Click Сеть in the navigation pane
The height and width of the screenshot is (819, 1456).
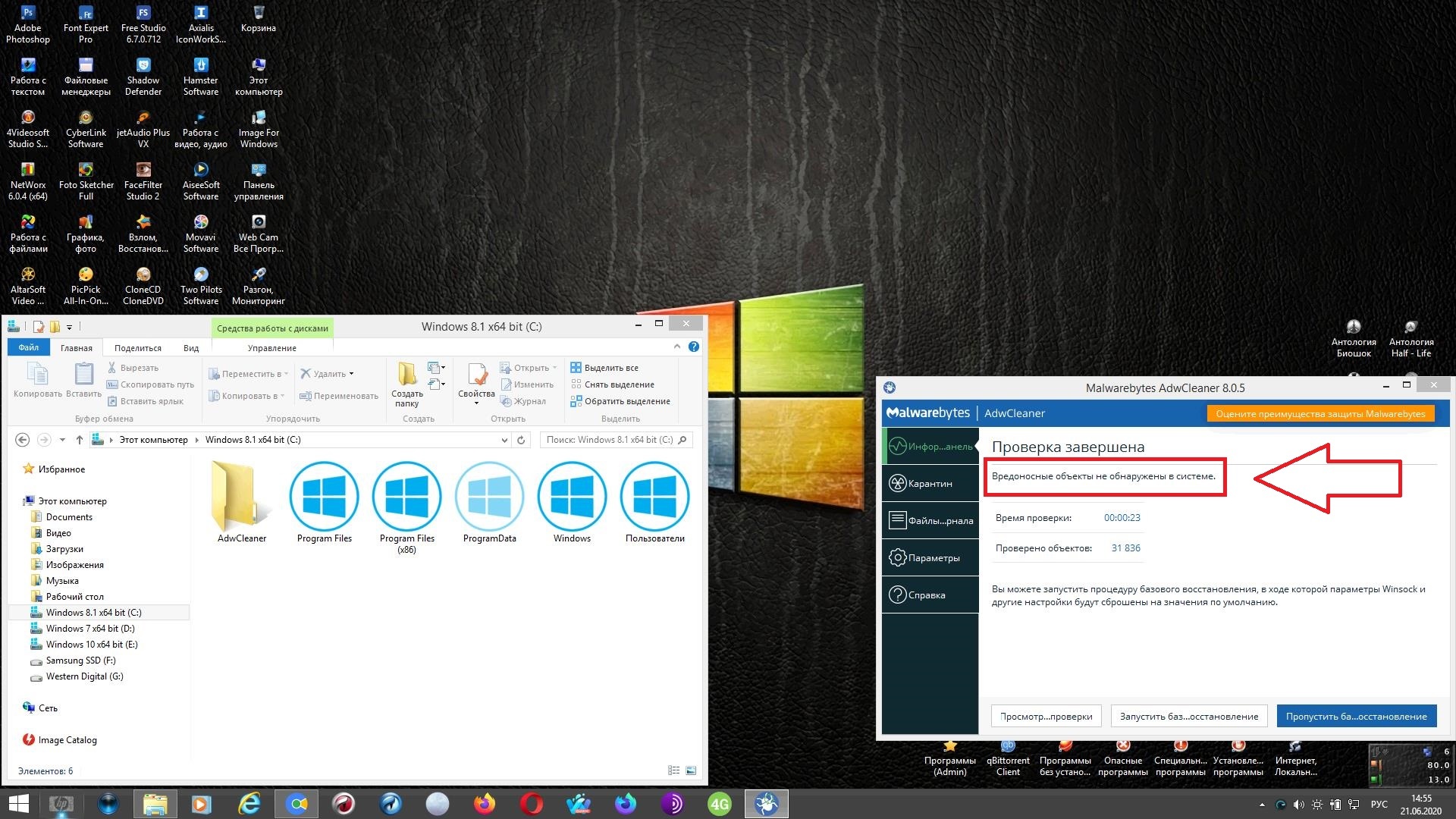pos(48,708)
